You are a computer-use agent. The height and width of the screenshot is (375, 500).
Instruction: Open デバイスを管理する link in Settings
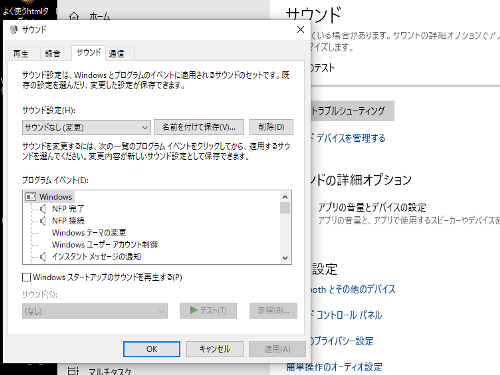coord(350,138)
